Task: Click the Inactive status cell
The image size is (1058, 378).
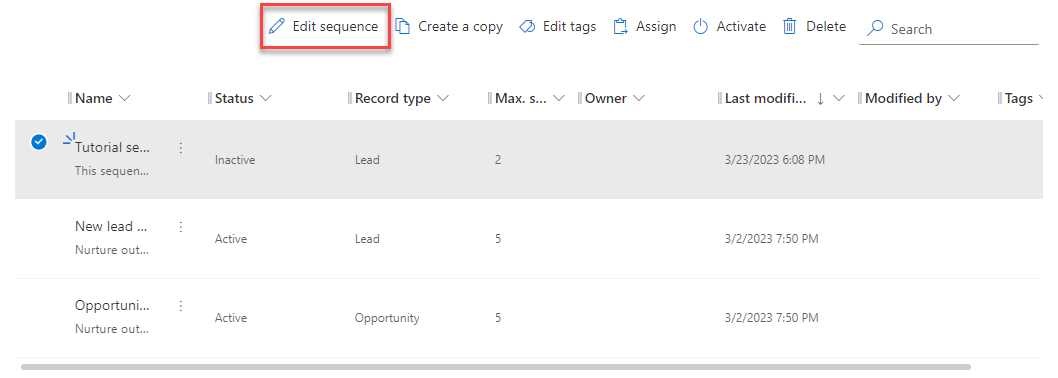Action: click(x=235, y=160)
